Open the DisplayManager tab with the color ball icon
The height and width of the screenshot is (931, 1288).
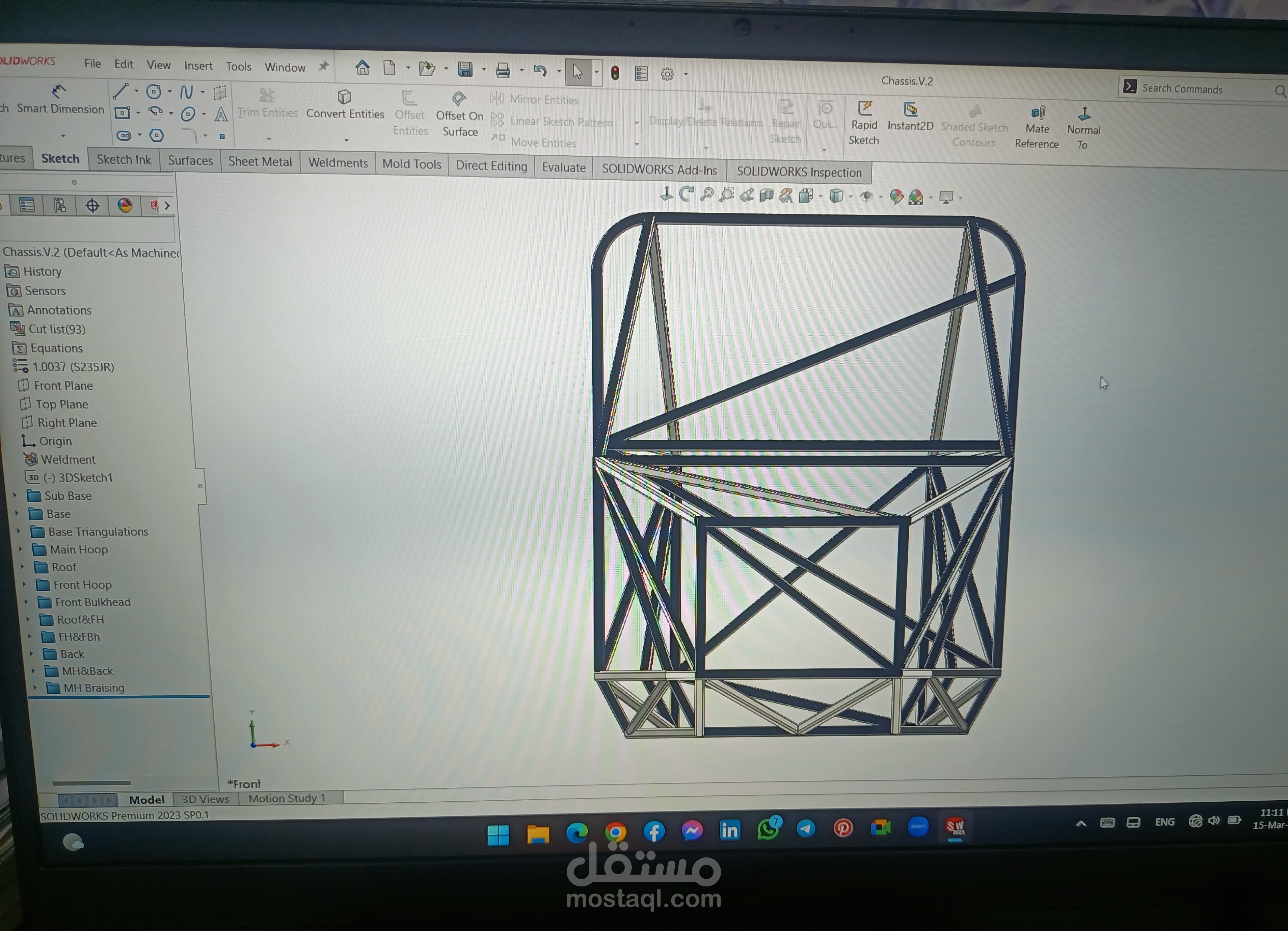125,206
